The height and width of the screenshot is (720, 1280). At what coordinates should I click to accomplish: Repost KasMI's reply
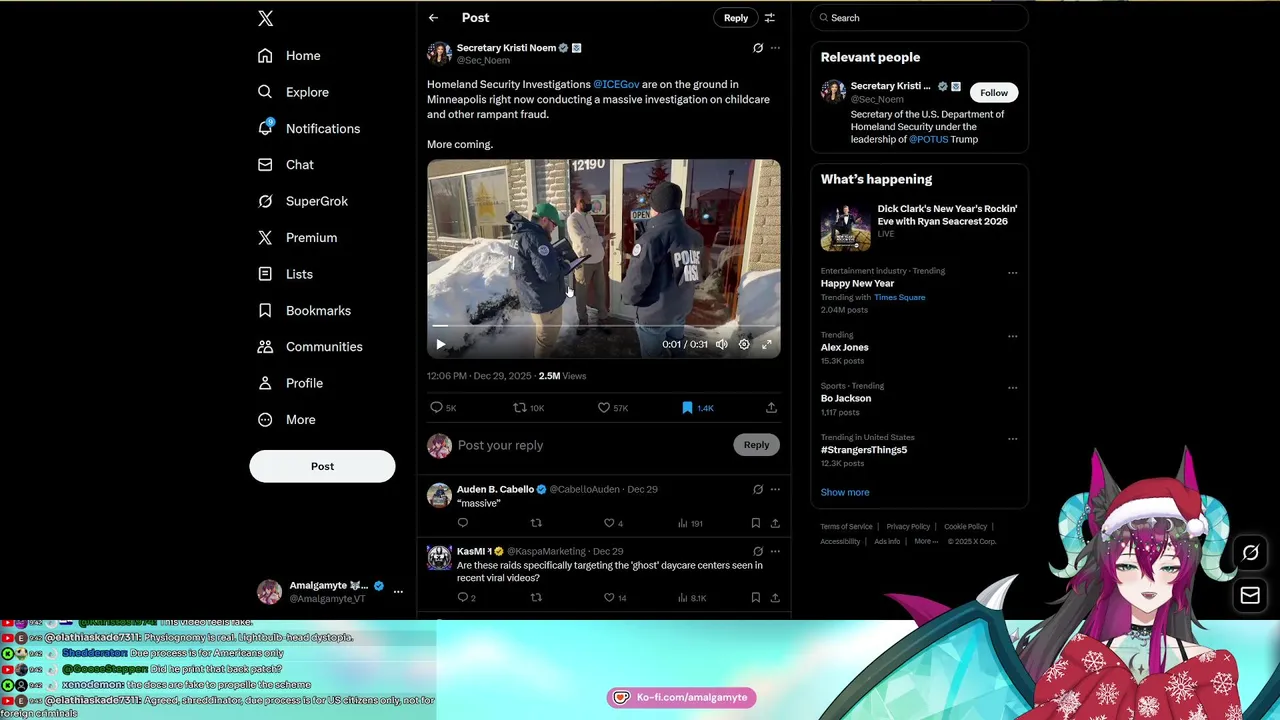(536, 598)
